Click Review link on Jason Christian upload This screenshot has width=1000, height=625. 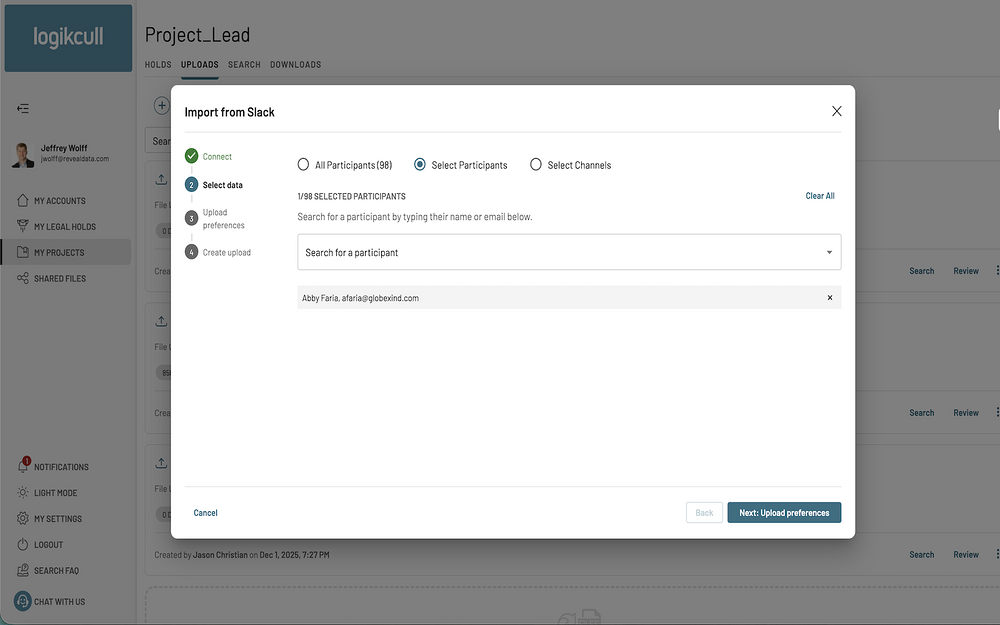966,555
